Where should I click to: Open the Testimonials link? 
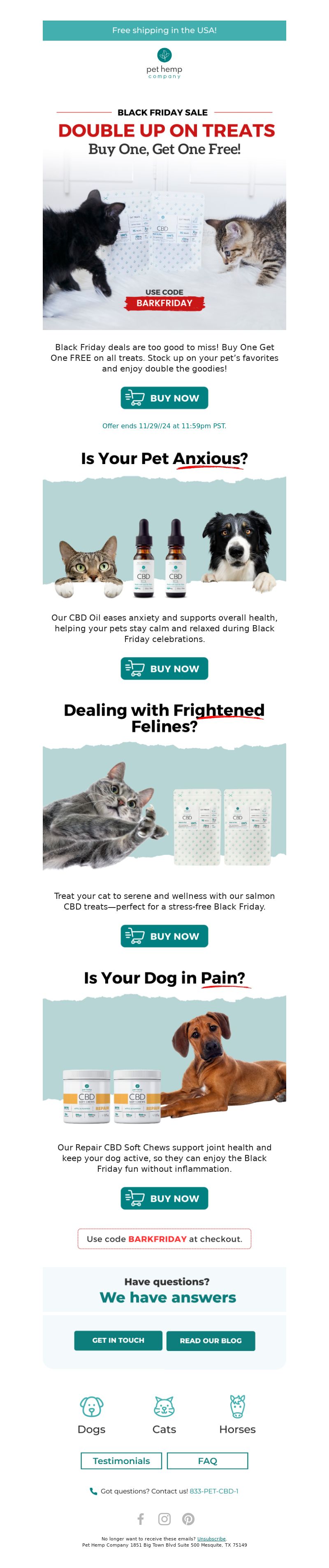point(121,1461)
